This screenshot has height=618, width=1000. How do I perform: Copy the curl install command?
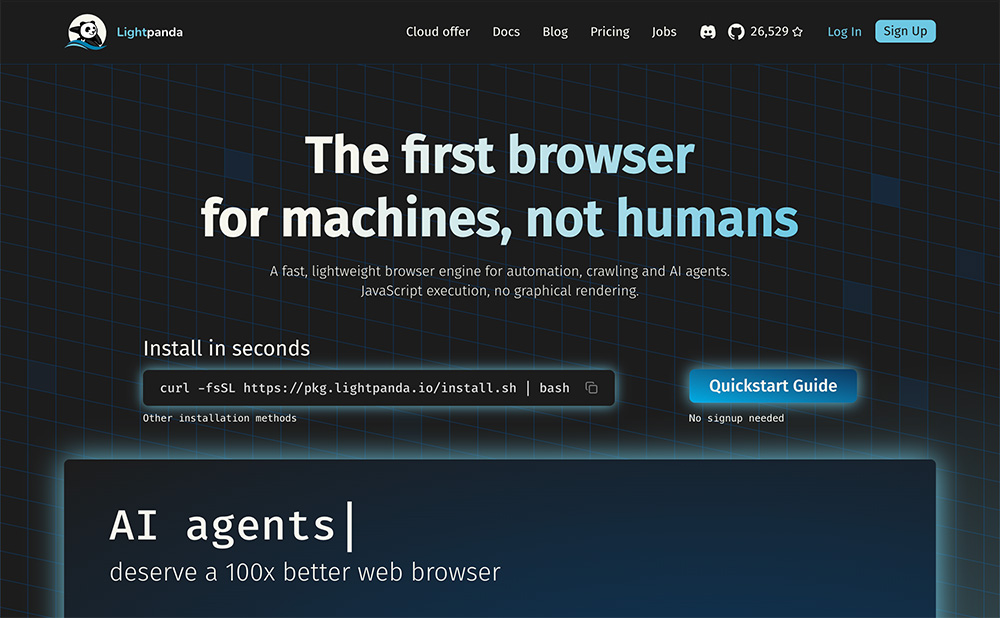pyautogui.click(x=591, y=388)
